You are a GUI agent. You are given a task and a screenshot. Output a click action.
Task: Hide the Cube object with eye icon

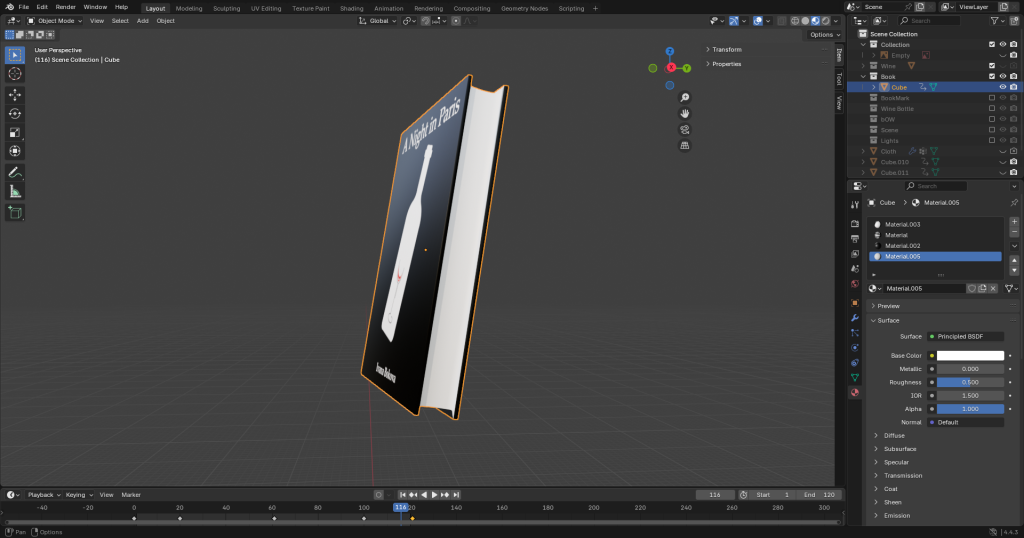coord(1002,87)
